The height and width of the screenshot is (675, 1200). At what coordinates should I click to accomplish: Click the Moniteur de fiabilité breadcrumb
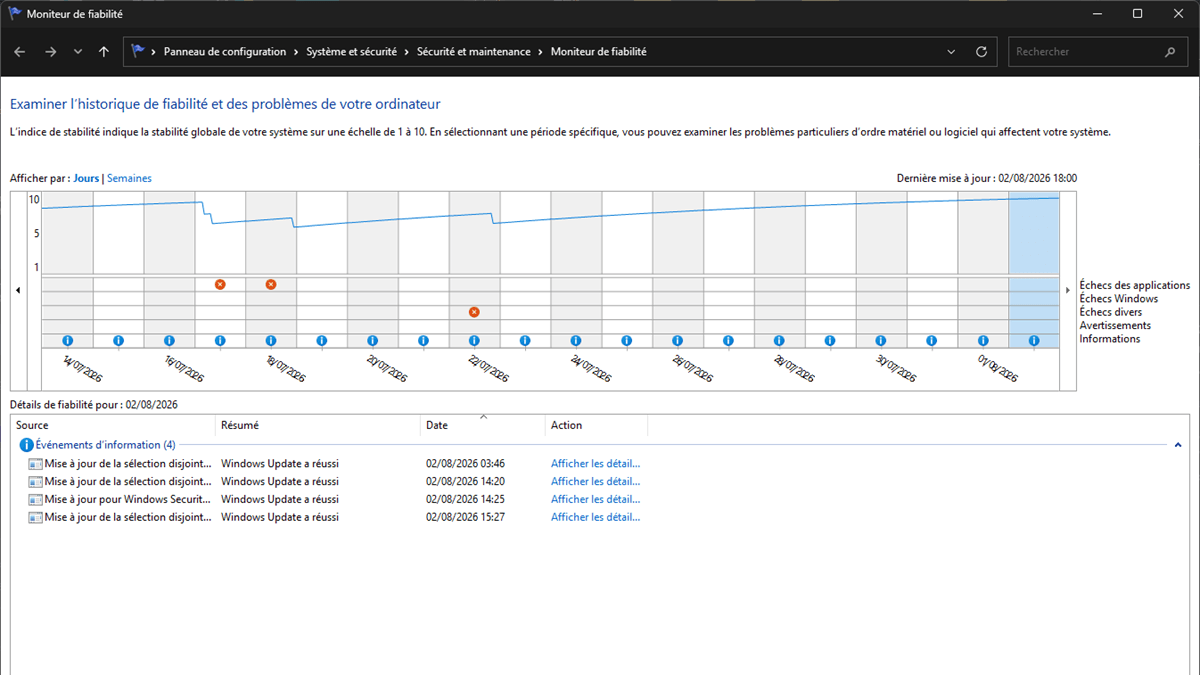(x=599, y=52)
